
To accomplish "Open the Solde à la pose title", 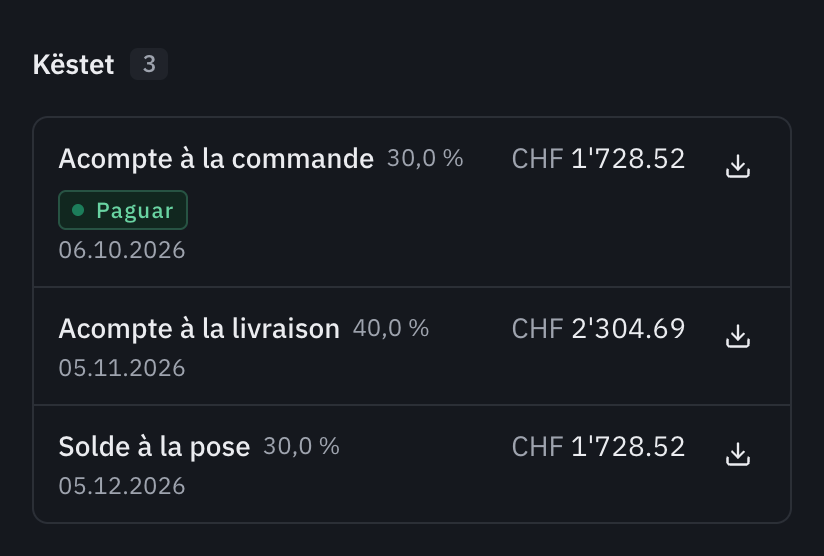I will coord(154,447).
